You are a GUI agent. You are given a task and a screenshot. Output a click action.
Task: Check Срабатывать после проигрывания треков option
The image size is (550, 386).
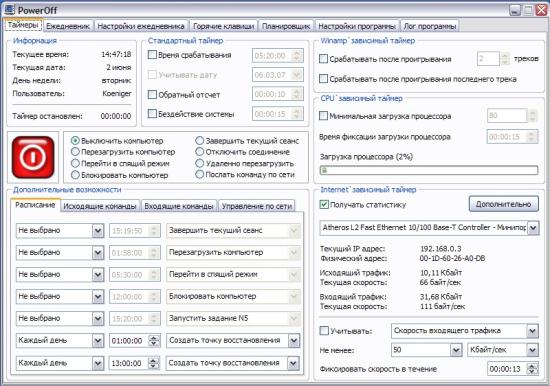(323, 59)
